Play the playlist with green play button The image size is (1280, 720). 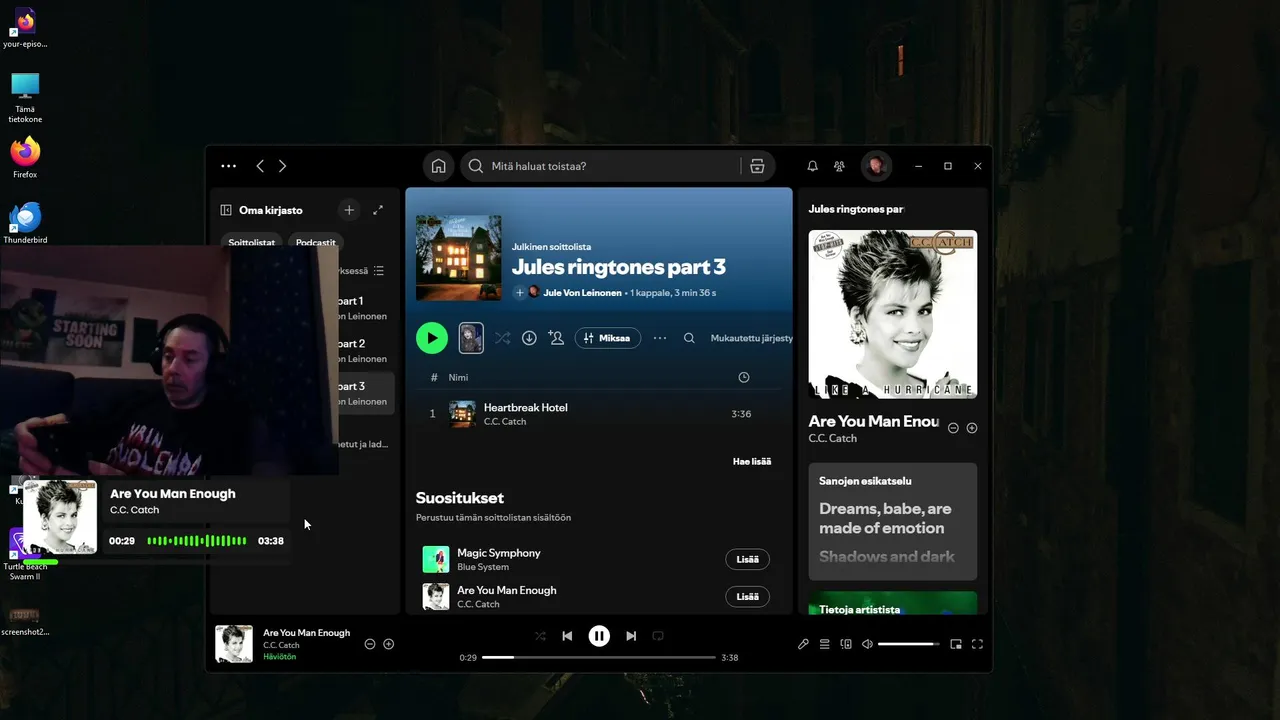(x=432, y=338)
